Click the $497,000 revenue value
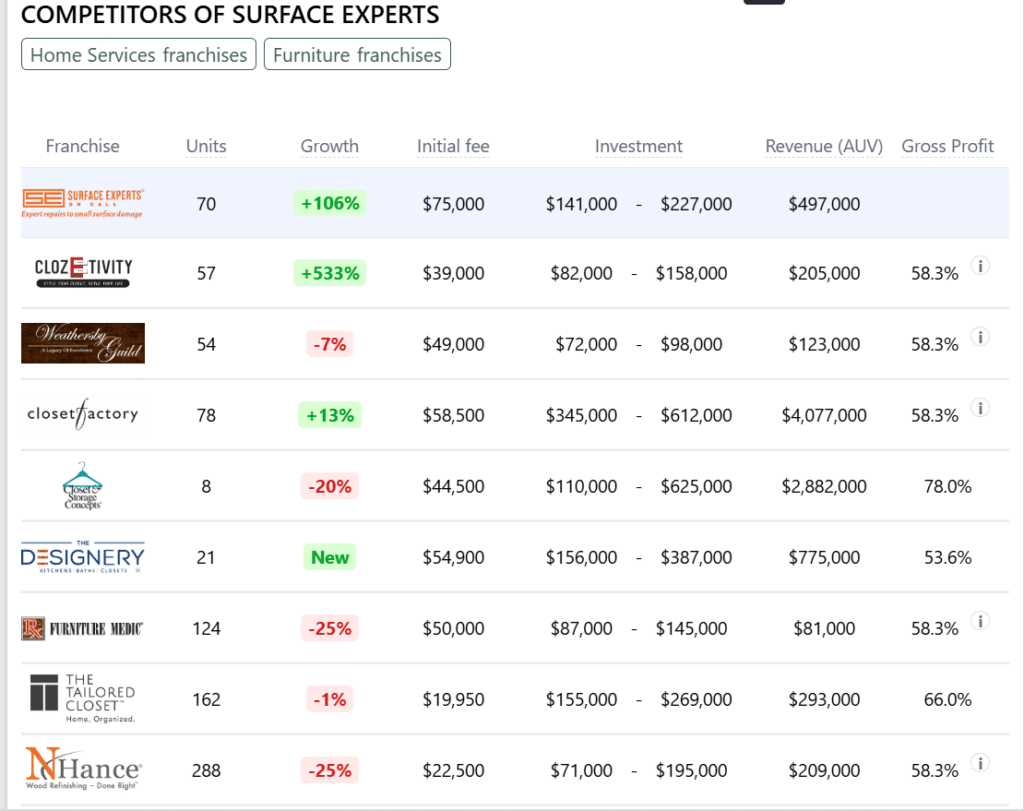The image size is (1024, 811). point(824,204)
